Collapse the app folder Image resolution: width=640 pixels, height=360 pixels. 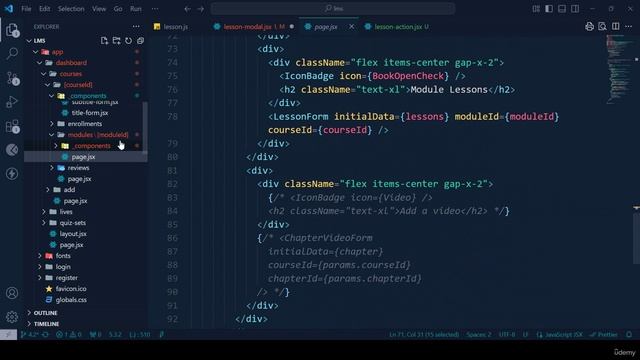(36, 52)
